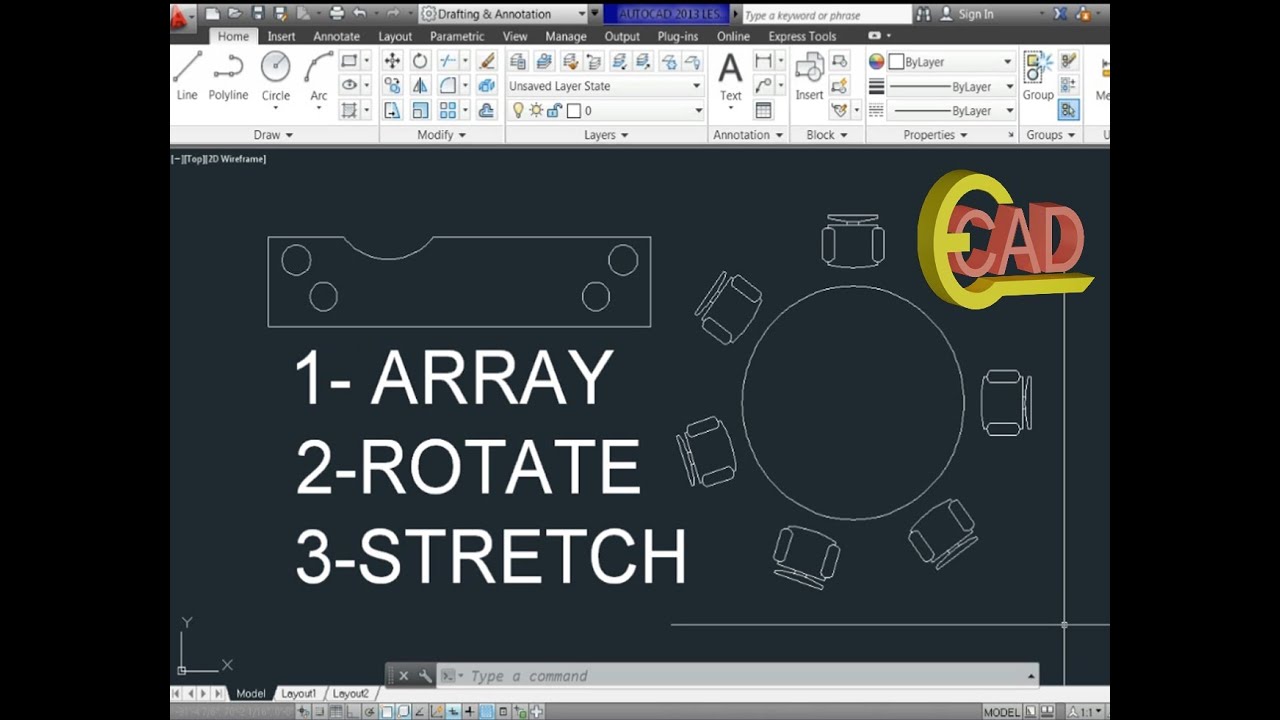Click the Rectangle tool icon

pos(349,61)
